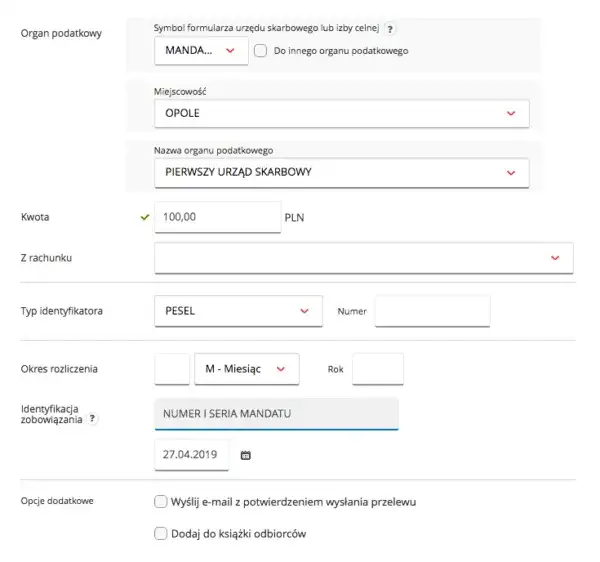Tick Do innego organu podatkowego checkbox
Image resolution: width=600 pixels, height=562 pixels.
pyautogui.click(x=260, y=50)
